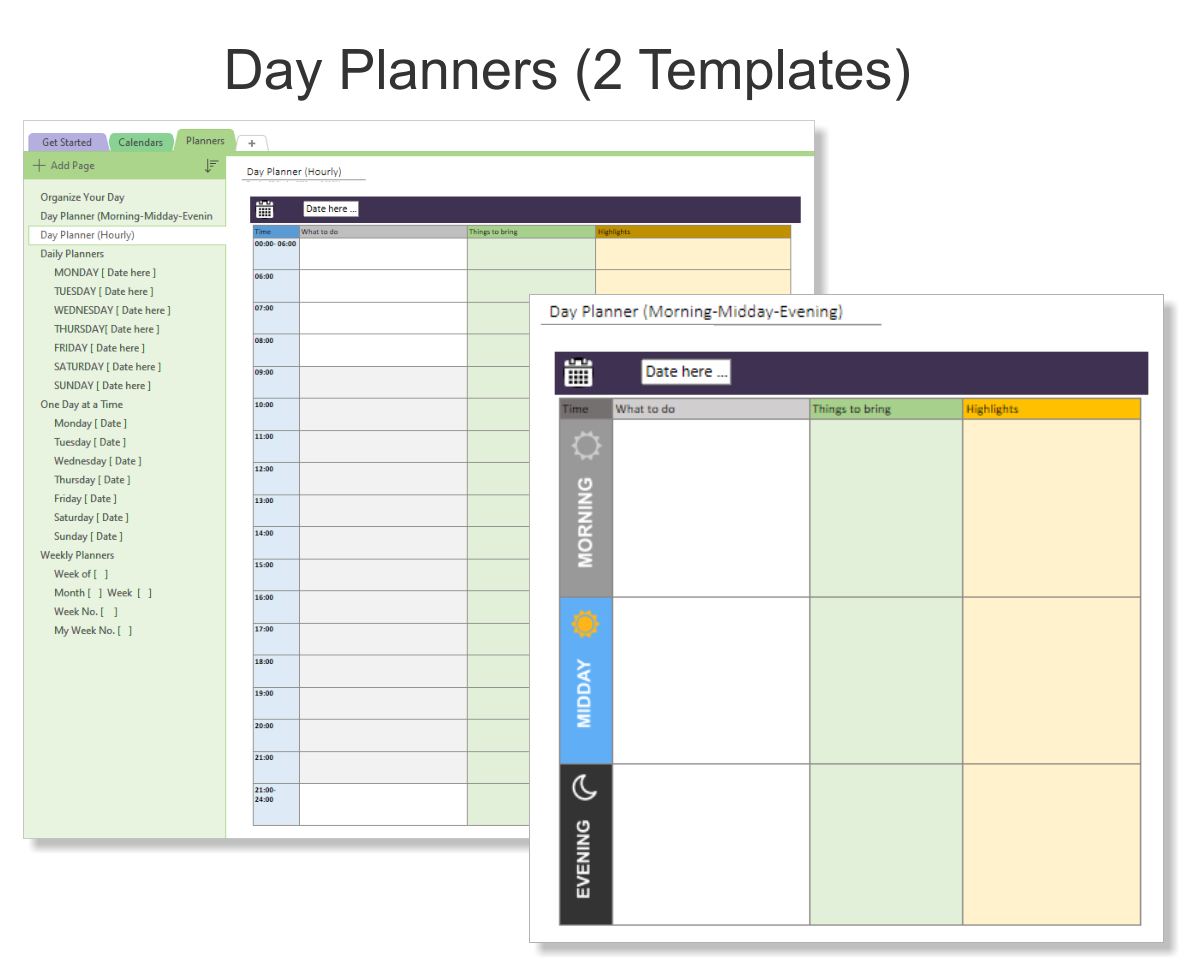Click Date here field in hourly planner
Viewport: 1200px width, 980px height.
tap(331, 209)
